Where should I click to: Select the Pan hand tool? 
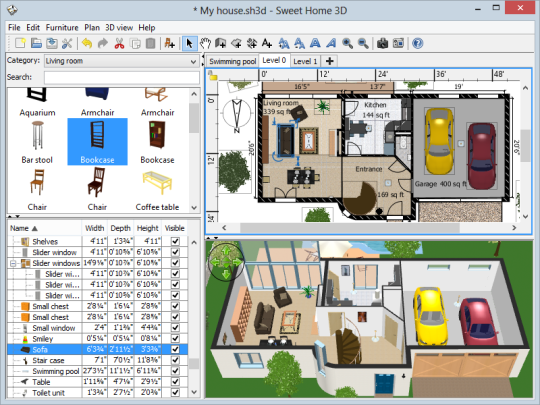pos(205,43)
